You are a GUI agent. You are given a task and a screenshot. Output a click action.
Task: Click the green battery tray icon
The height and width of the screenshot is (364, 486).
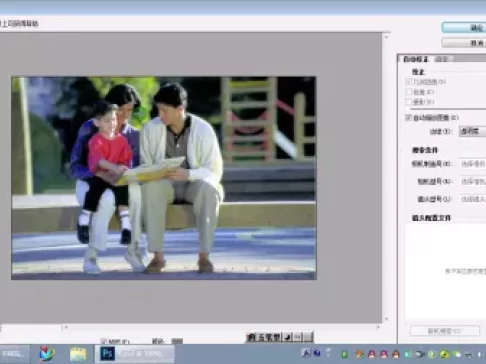click(x=345, y=354)
